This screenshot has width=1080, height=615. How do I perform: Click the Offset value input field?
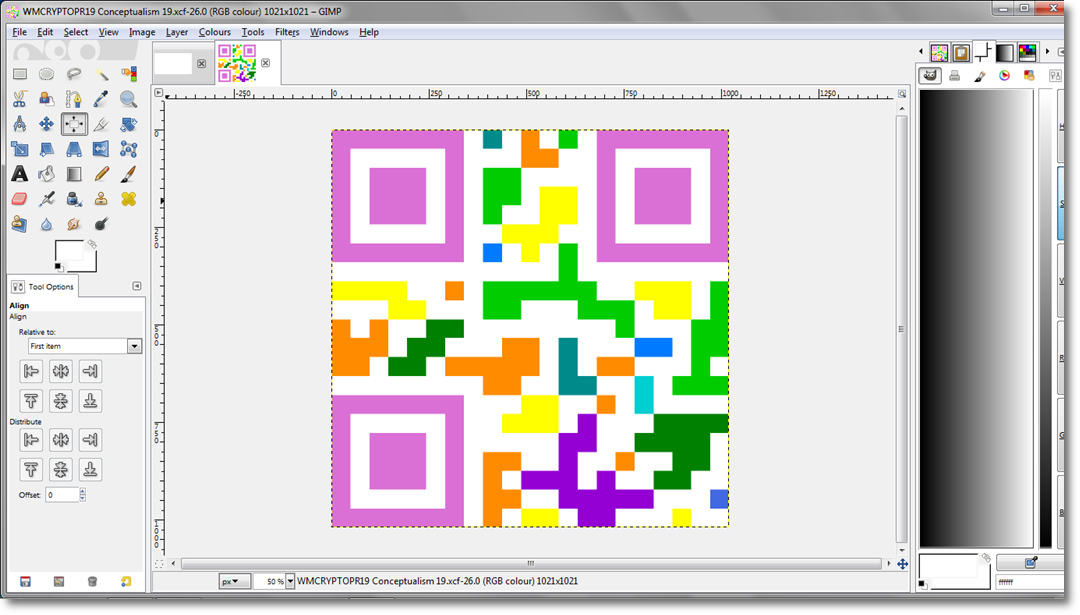point(62,494)
